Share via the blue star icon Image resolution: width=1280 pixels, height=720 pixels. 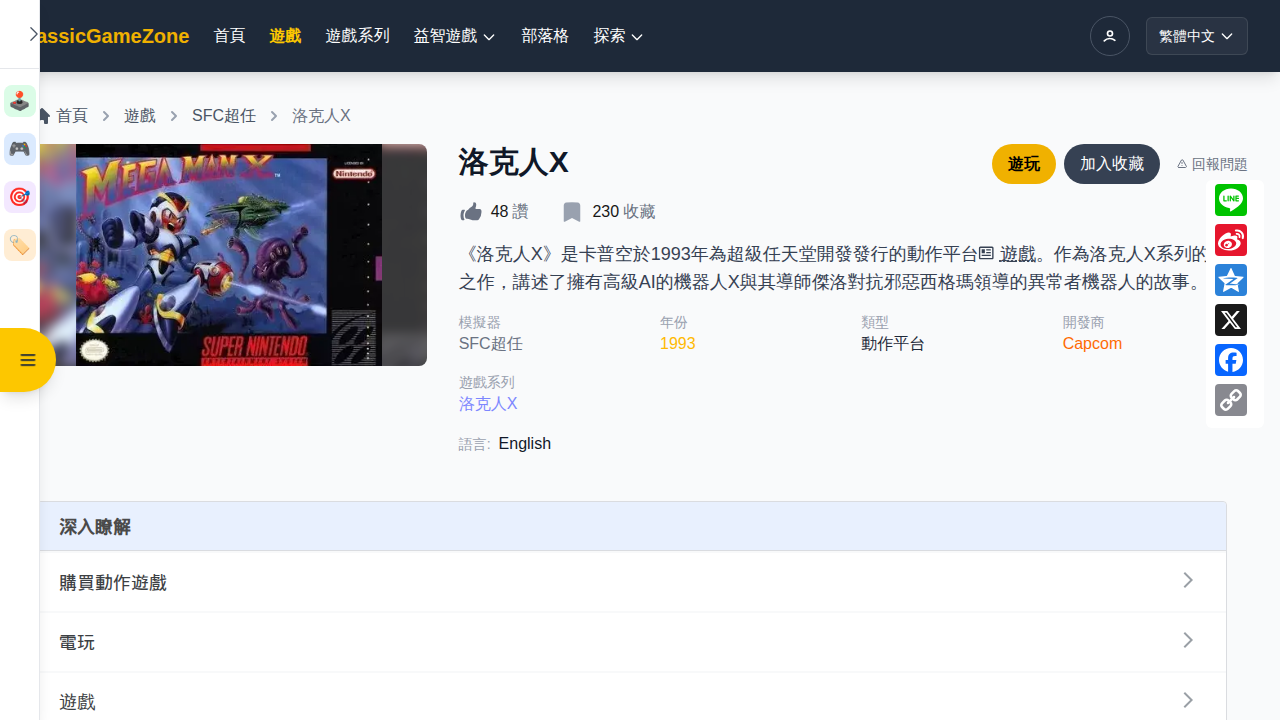[x=1231, y=280]
